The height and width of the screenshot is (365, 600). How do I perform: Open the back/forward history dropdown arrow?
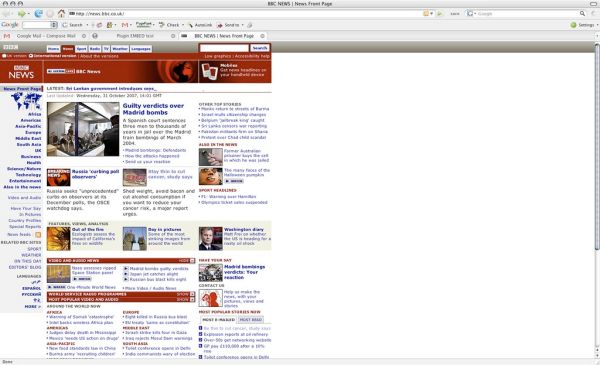click(29, 14)
